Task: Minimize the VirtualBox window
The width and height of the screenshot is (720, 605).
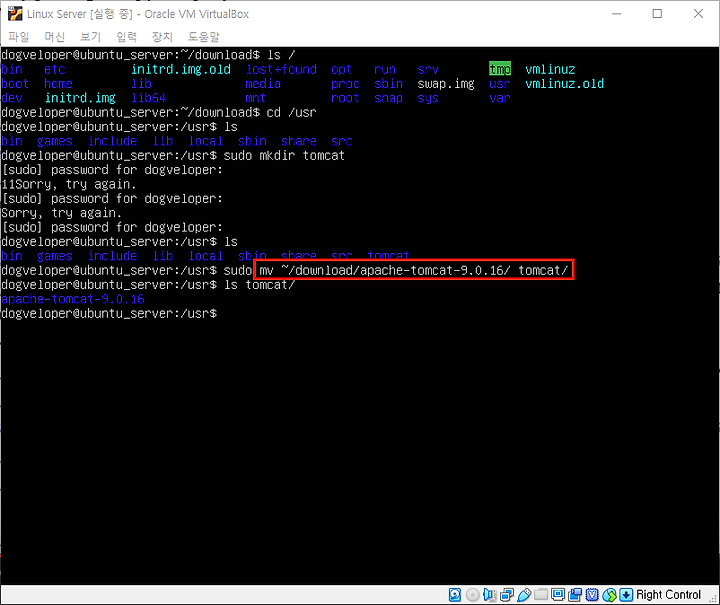Action: click(x=617, y=14)
